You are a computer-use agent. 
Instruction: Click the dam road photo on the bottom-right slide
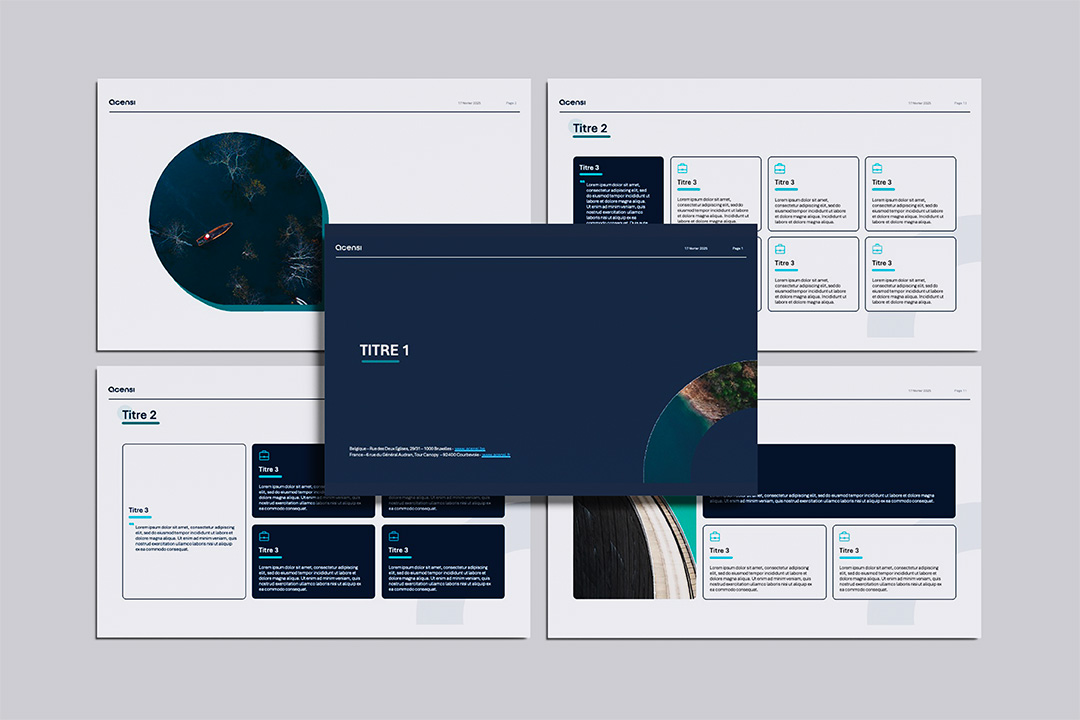[634, 547]
